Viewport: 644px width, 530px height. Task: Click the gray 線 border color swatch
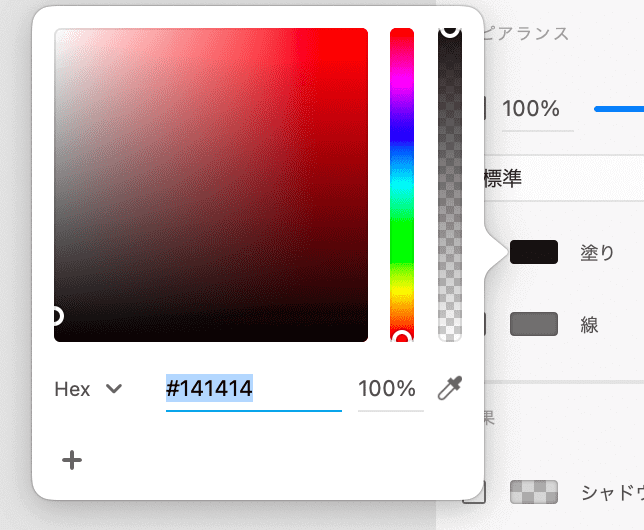pyautogui.click(x=534, y=324)
